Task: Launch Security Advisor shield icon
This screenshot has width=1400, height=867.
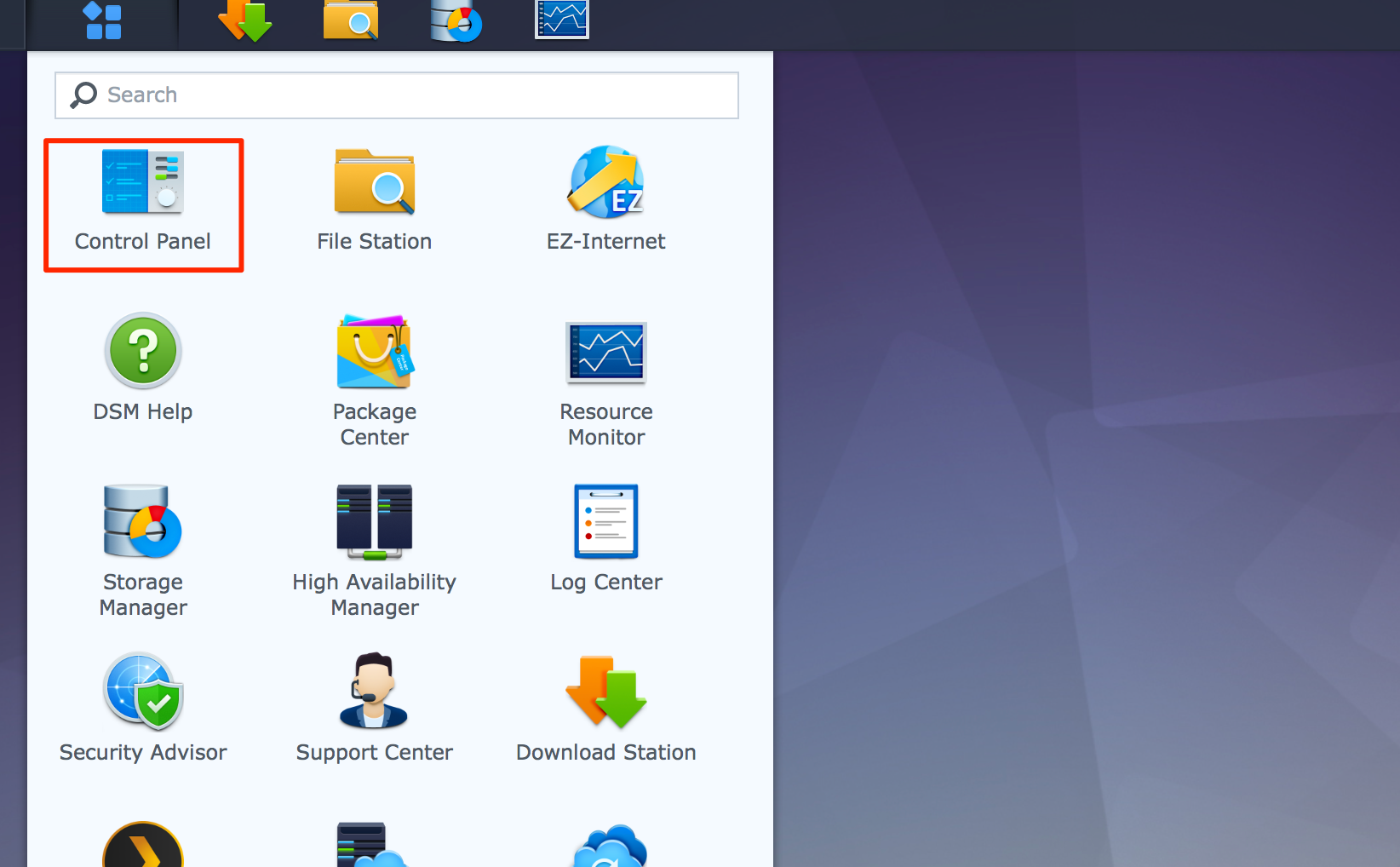Action: pos(143,692)
